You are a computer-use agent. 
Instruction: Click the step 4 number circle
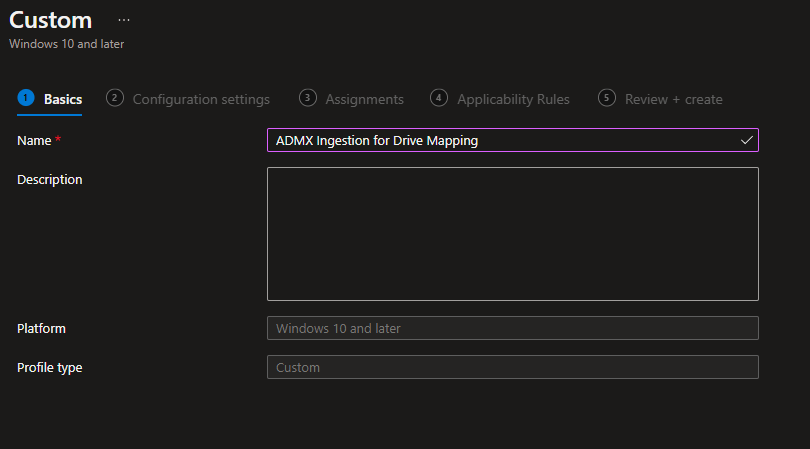coord(439,98)
